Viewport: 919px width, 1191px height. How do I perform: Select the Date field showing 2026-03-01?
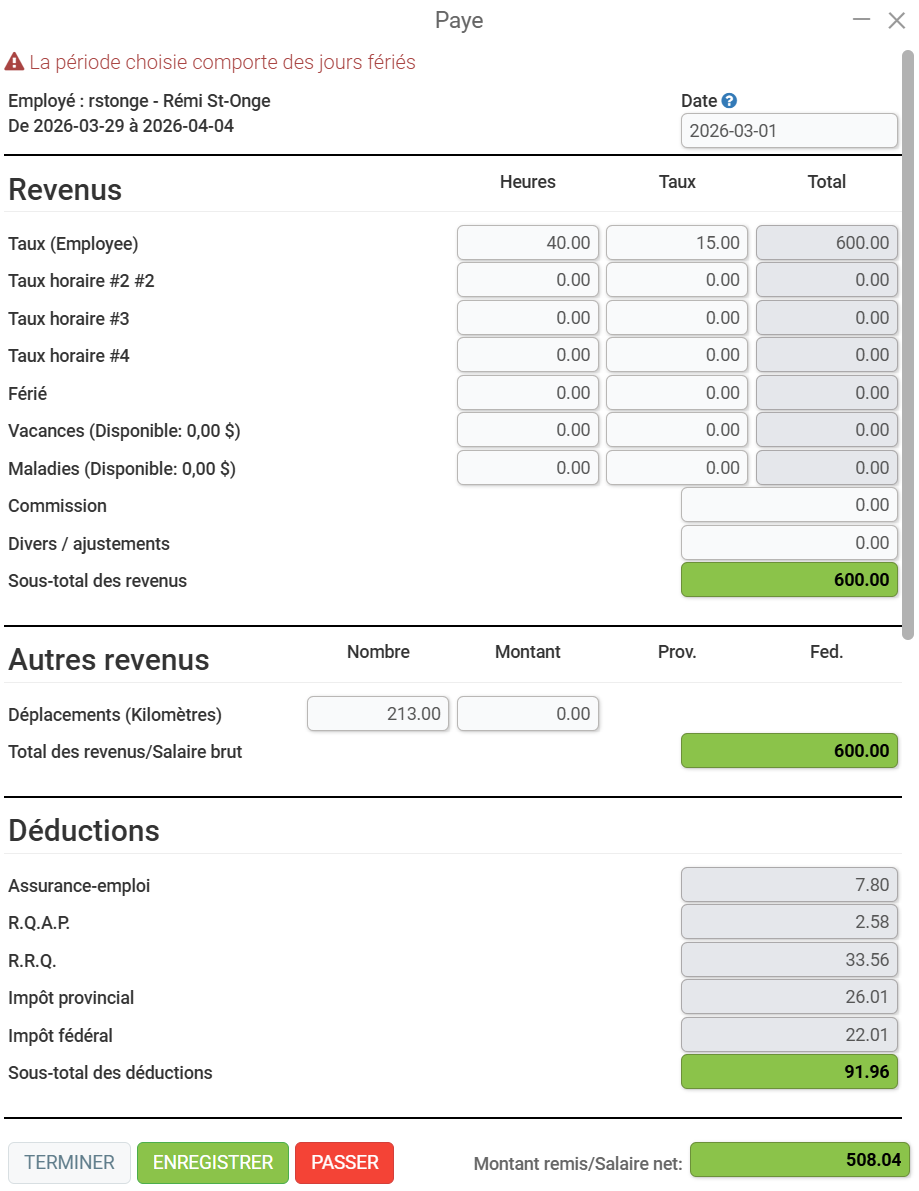789,131
